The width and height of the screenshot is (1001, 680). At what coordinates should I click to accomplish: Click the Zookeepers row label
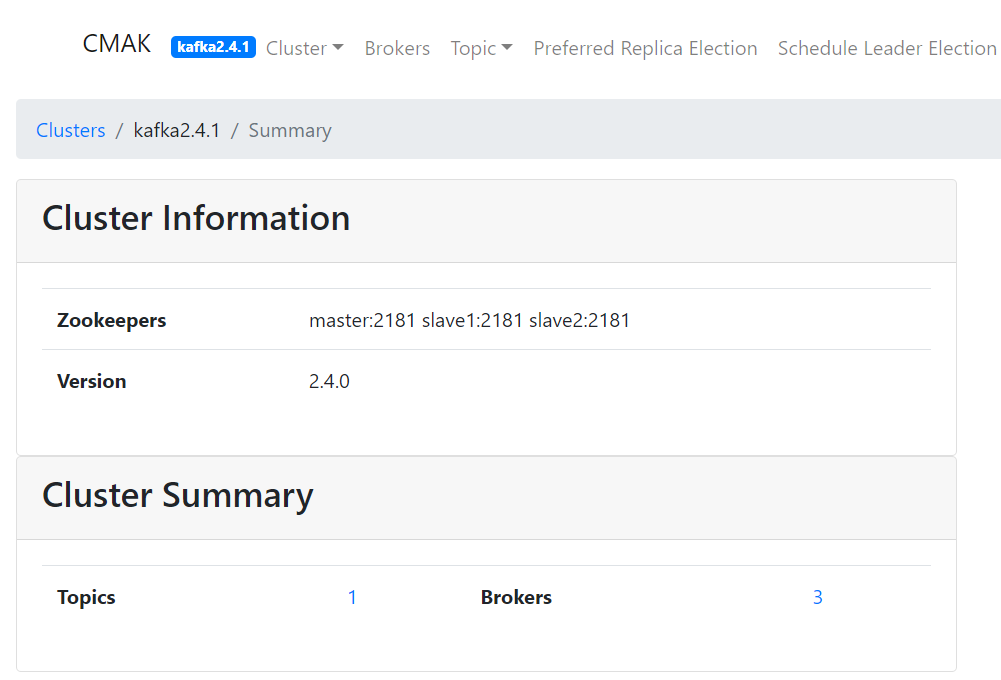[112, 320]
